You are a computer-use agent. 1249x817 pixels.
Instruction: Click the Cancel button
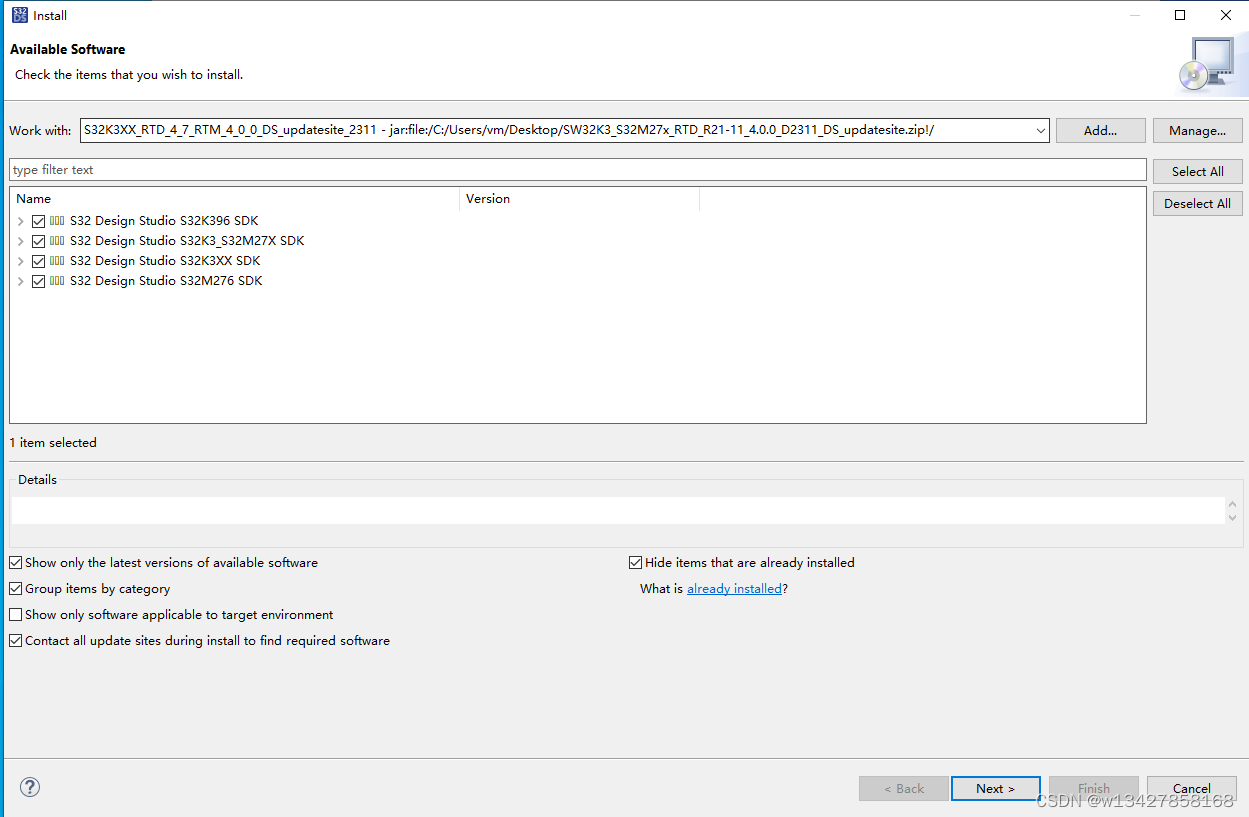point(1191,788)
